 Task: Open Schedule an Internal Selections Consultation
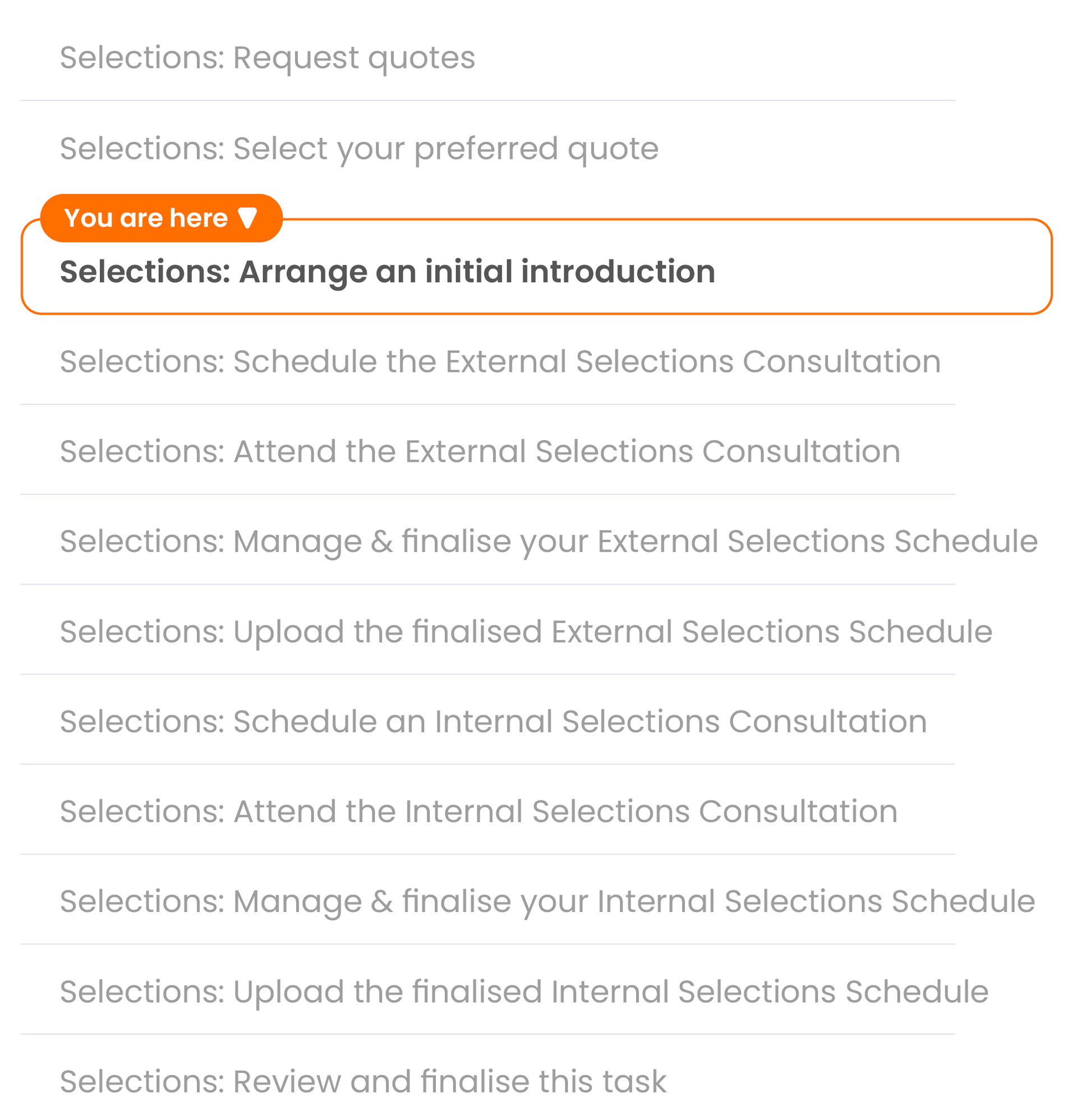493,721
